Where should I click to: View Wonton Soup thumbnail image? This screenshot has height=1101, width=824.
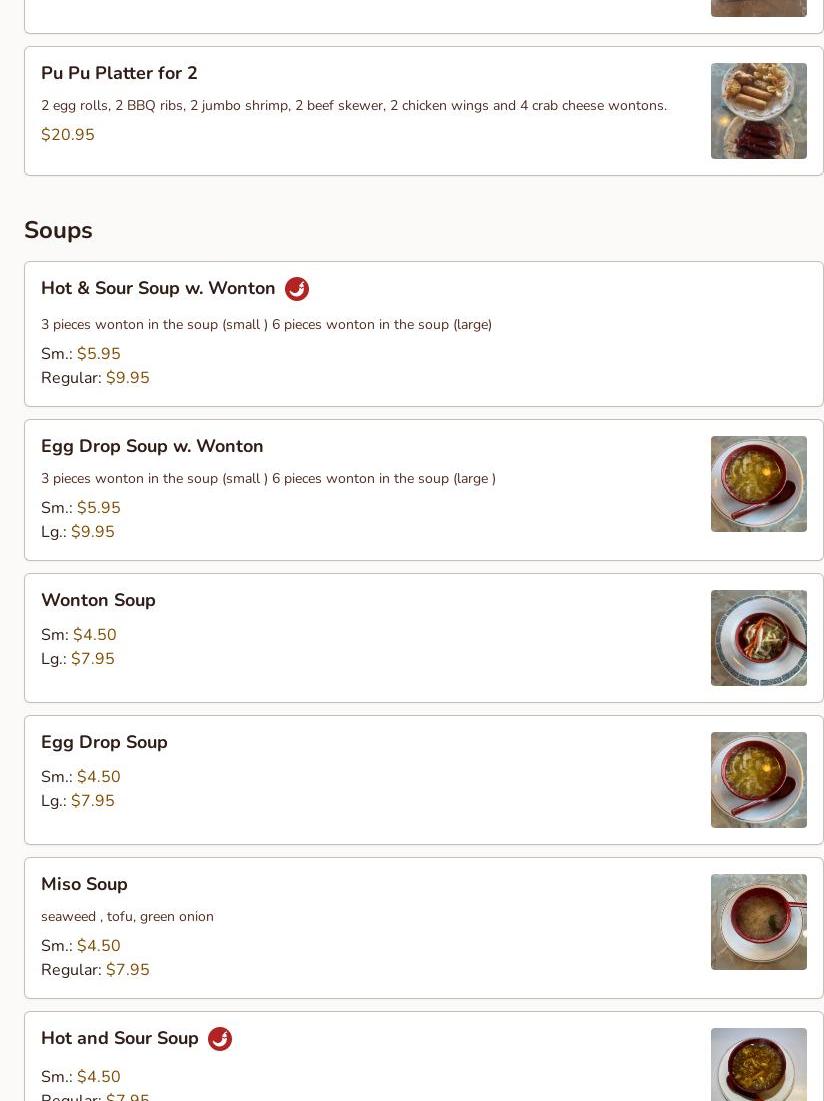point(758,638)
